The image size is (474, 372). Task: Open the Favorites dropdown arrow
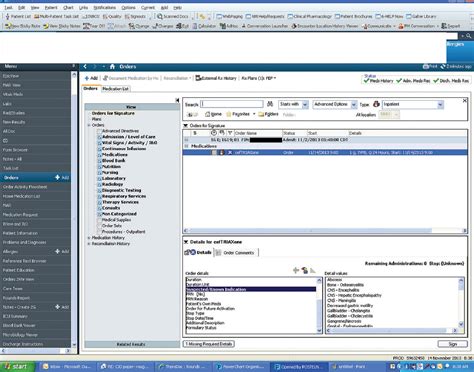[x=254, y=114]
